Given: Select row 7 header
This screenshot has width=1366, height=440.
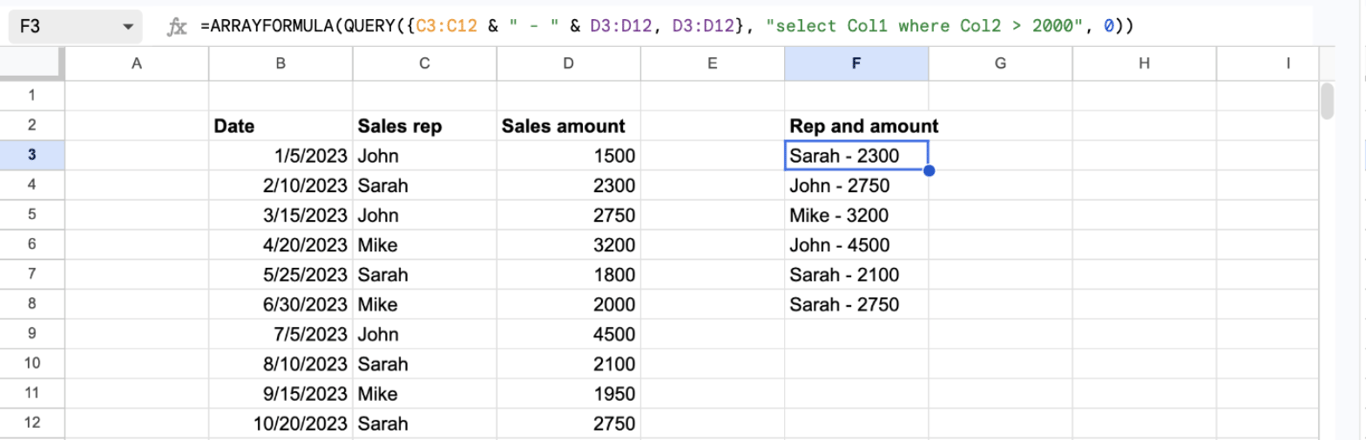Looking at the screenshot, I should [x=32, y=274].
